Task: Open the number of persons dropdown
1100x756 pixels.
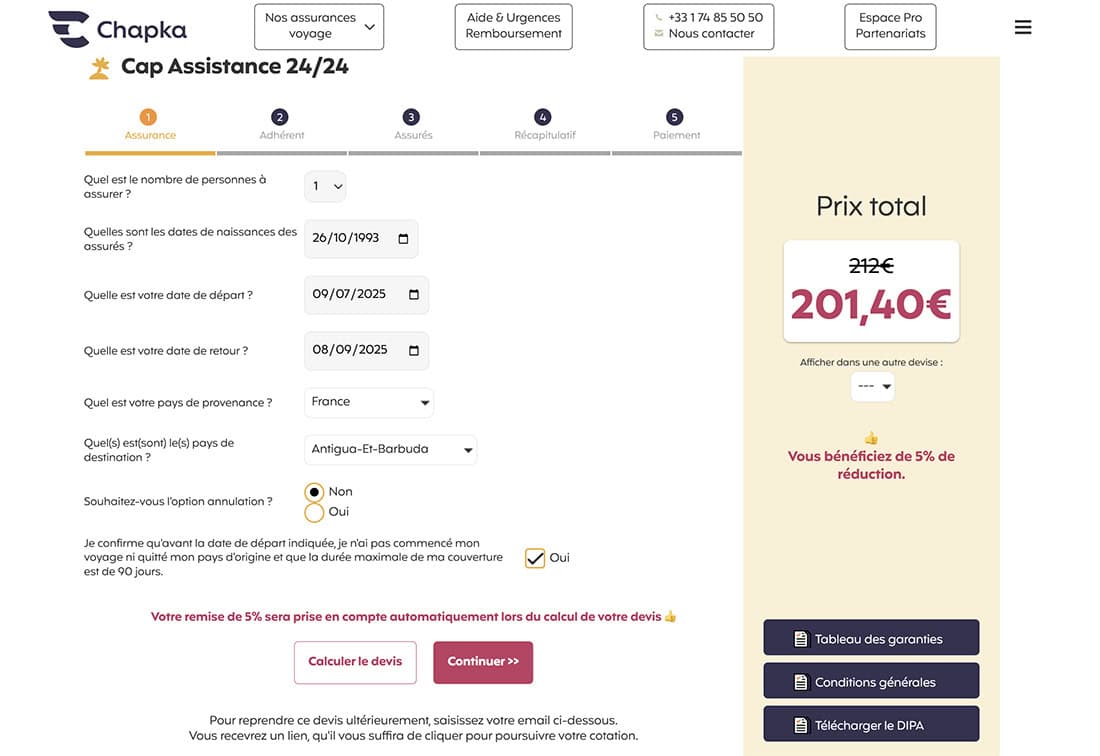Action: tap(325, 186)
